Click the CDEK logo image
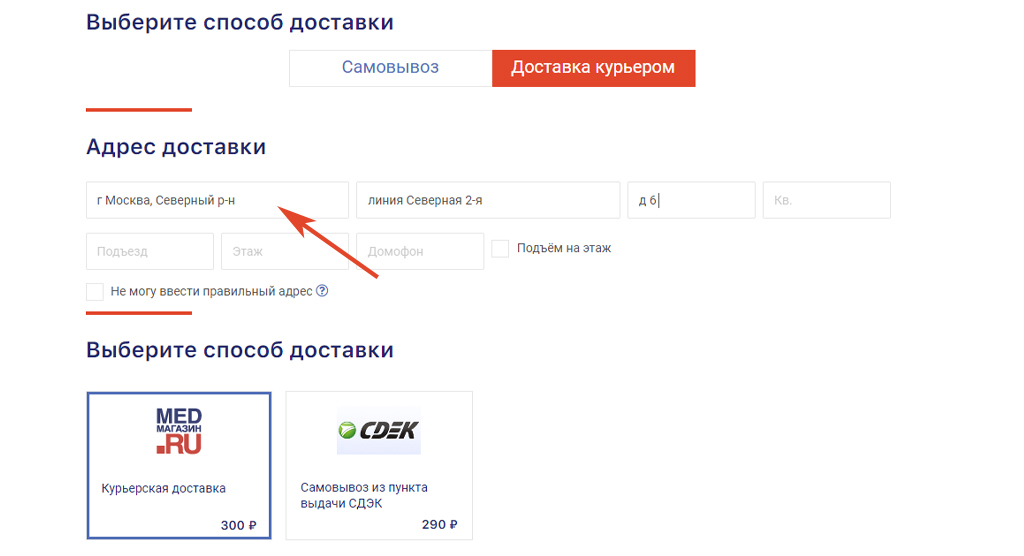Screen dimensions: 1024x556 pos(379,430)
